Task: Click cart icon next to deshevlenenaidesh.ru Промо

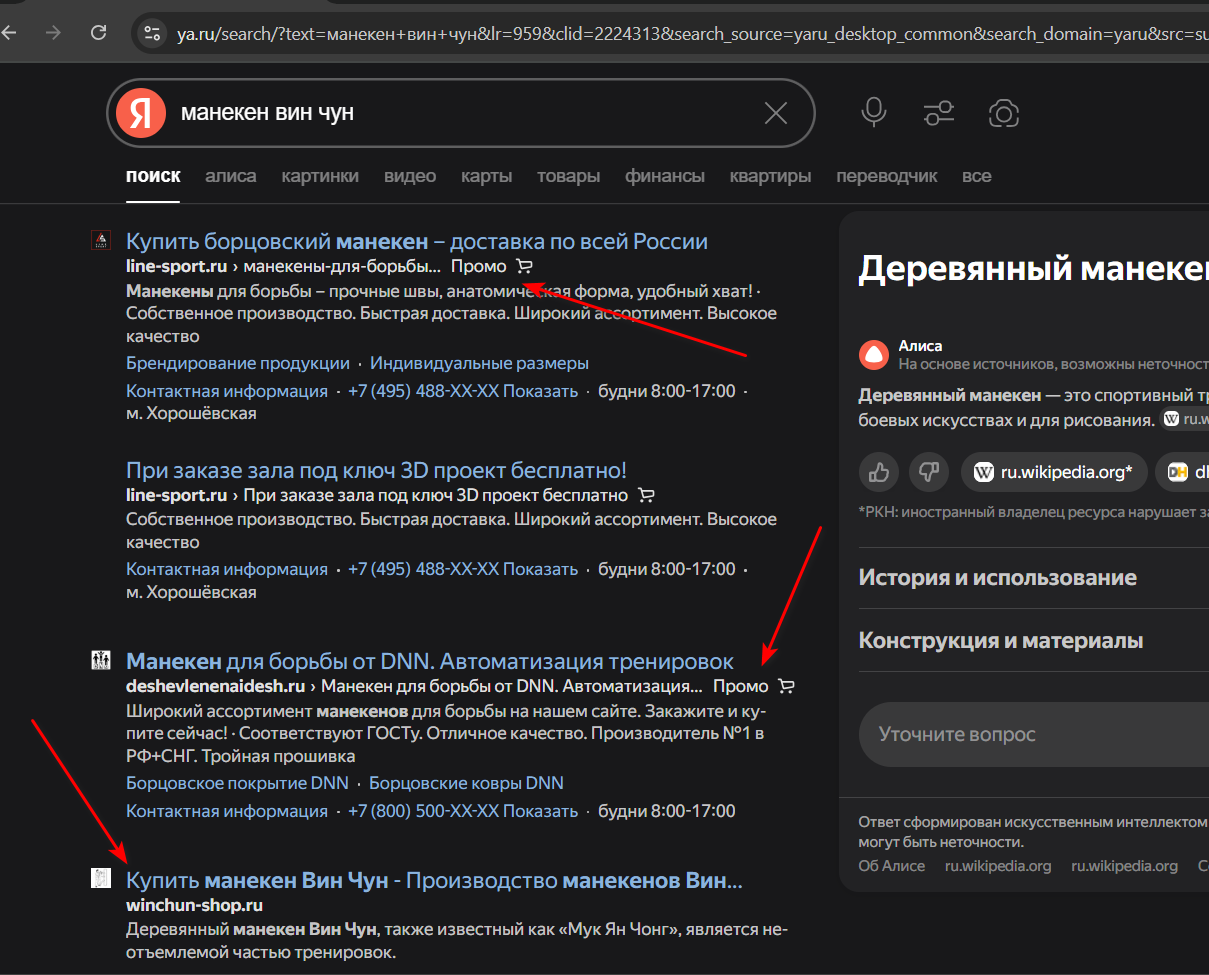Action: (786, 686)
